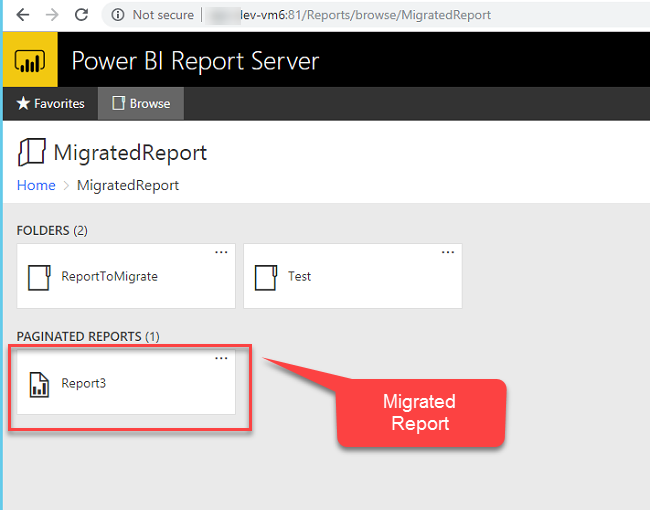Click the PAGINATED REPORTS (1) heading
The width and height of the screenshot is (650, 510).
tap(88, 336)
